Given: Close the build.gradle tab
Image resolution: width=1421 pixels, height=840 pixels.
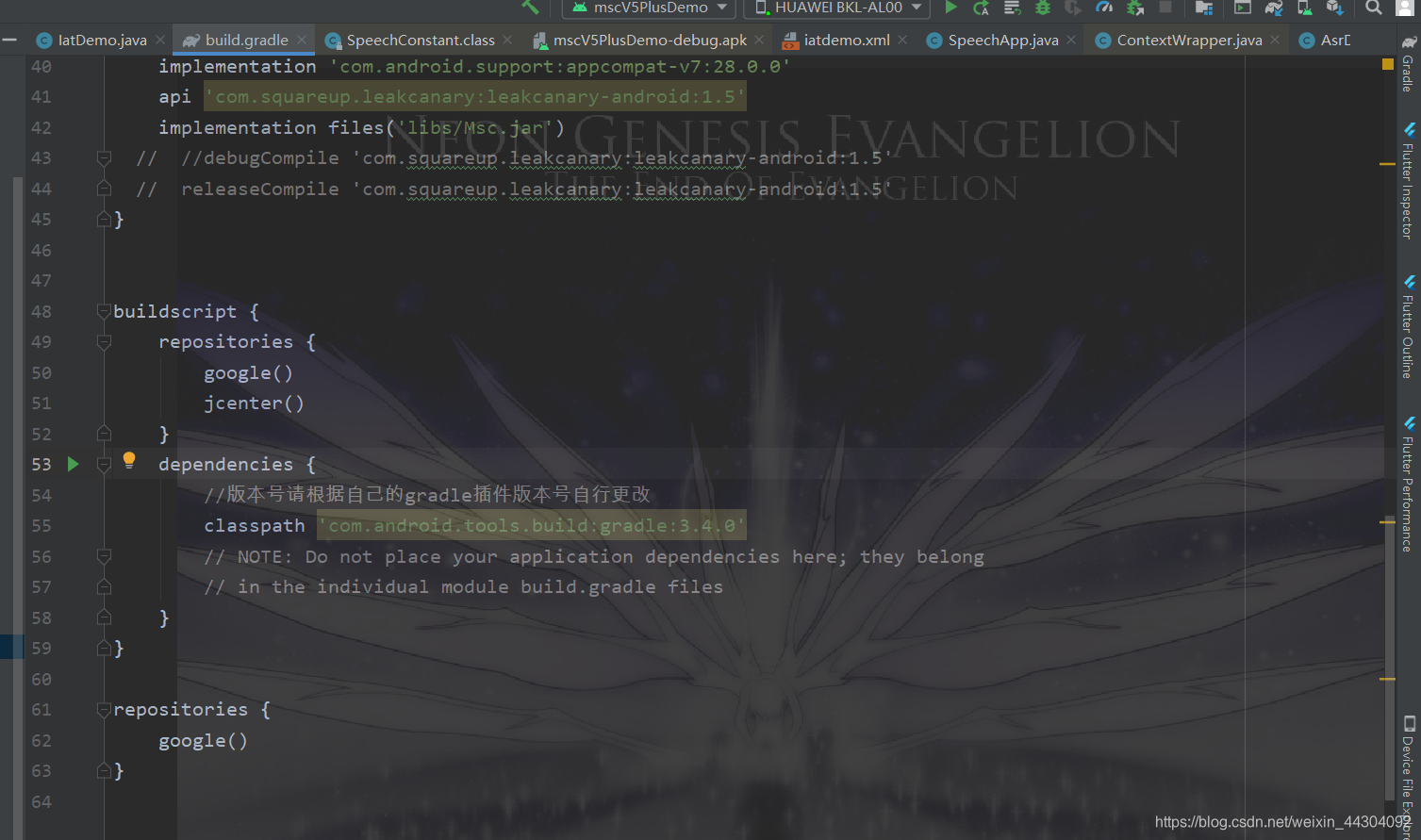Looking at the screenshot, I should [x=302, y=40].
